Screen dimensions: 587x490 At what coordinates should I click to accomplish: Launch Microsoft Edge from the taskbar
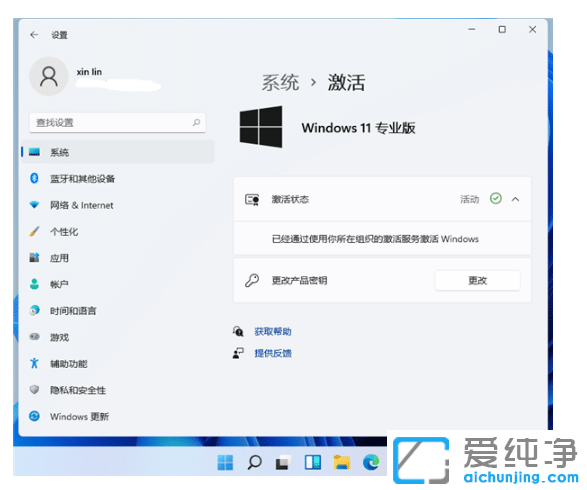click(x=371, y=463)
